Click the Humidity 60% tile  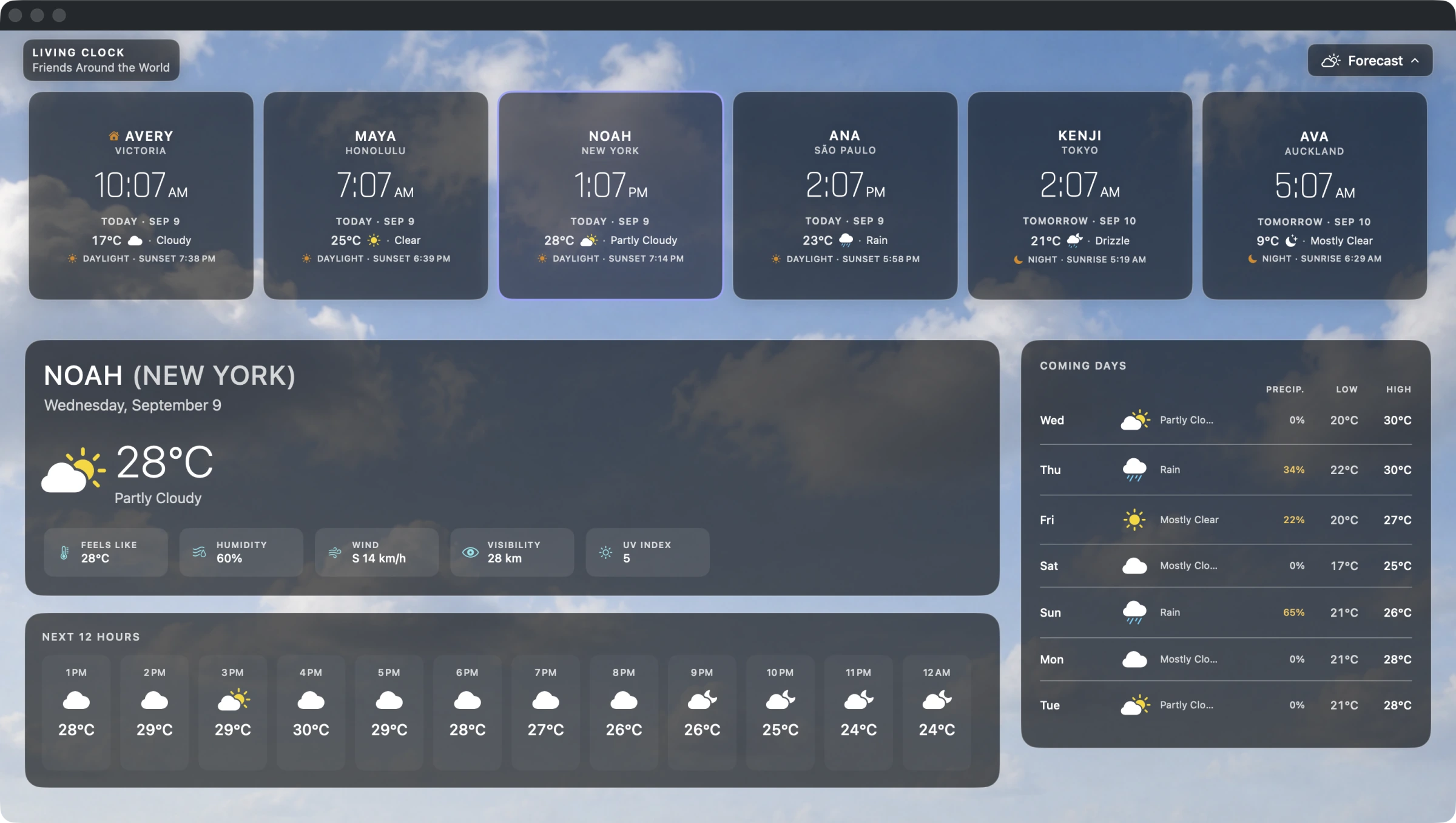click(241, 552)
